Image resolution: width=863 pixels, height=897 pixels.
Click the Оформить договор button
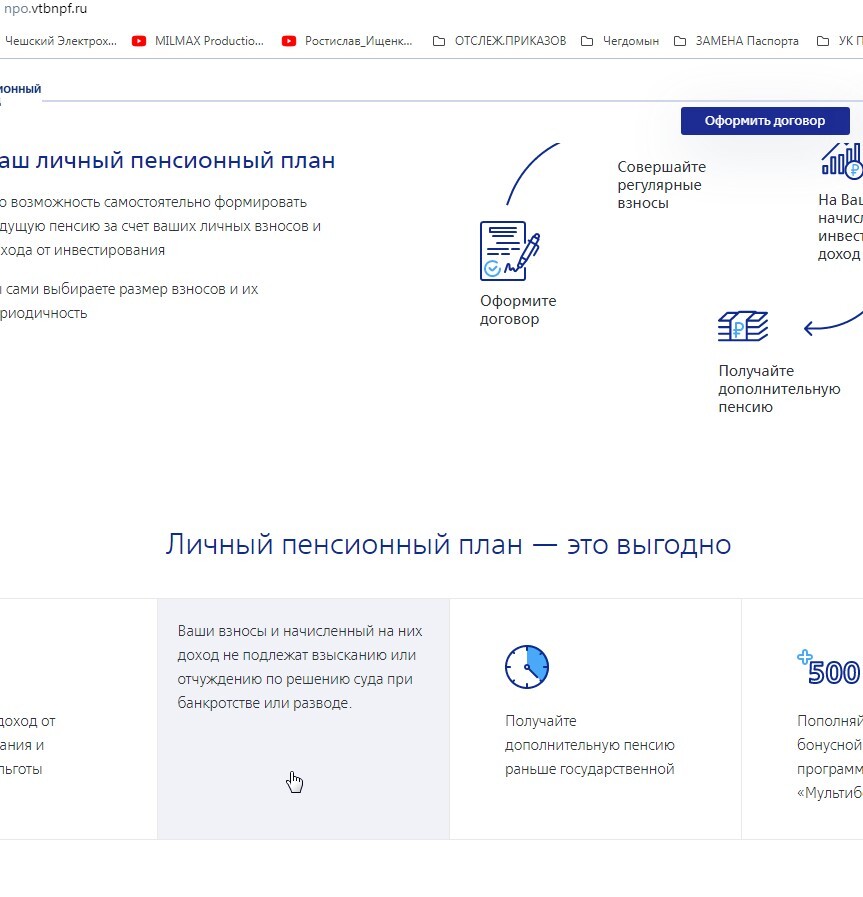(765, 121)
